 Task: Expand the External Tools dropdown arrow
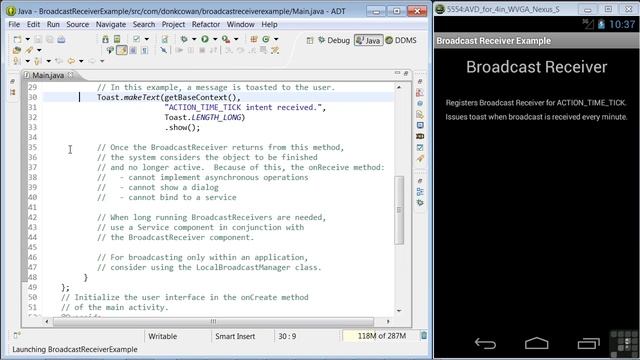[x=236, y=39]
